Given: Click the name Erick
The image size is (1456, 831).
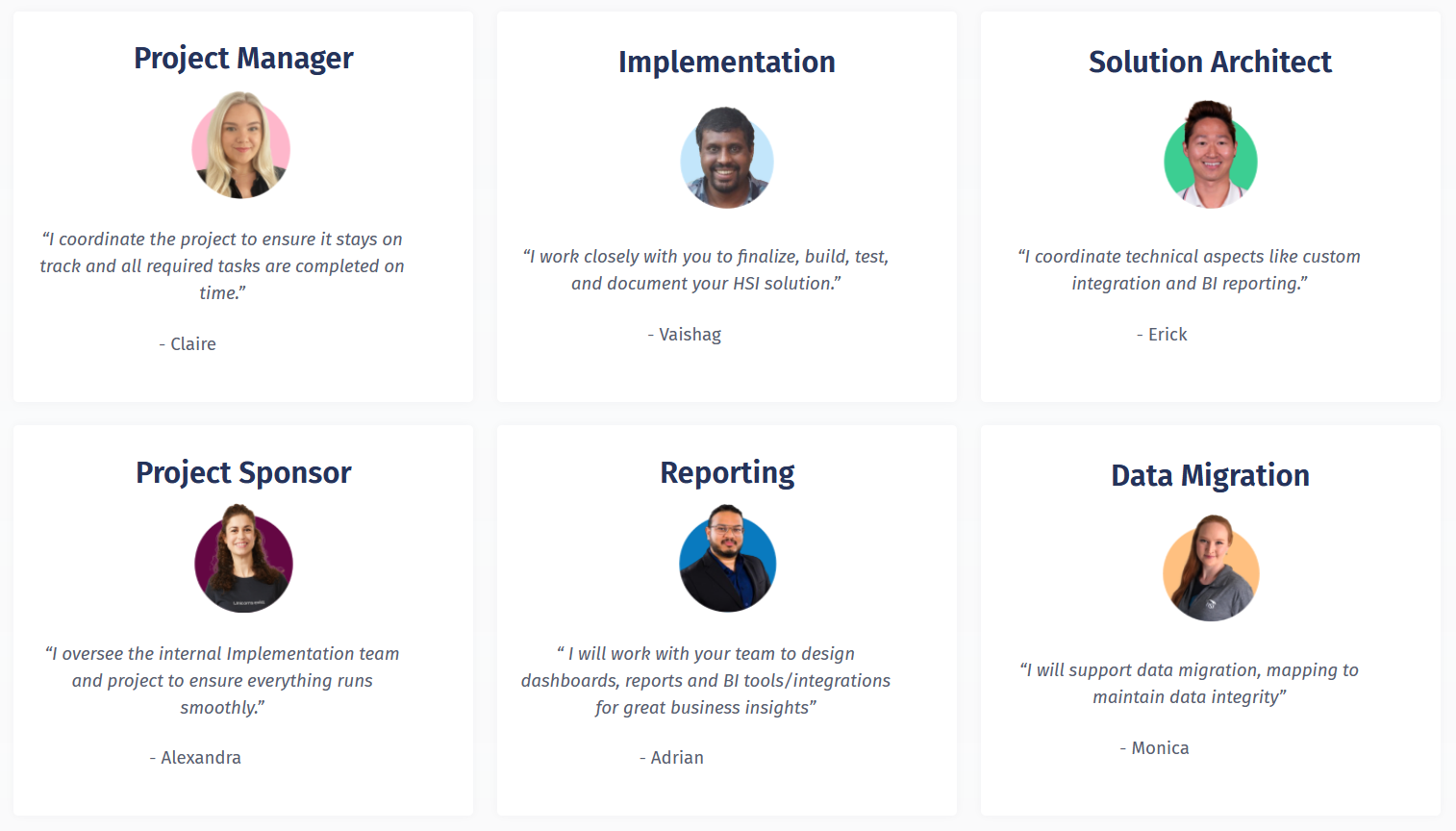Looking at the screenshot, I should [1167, 335].
